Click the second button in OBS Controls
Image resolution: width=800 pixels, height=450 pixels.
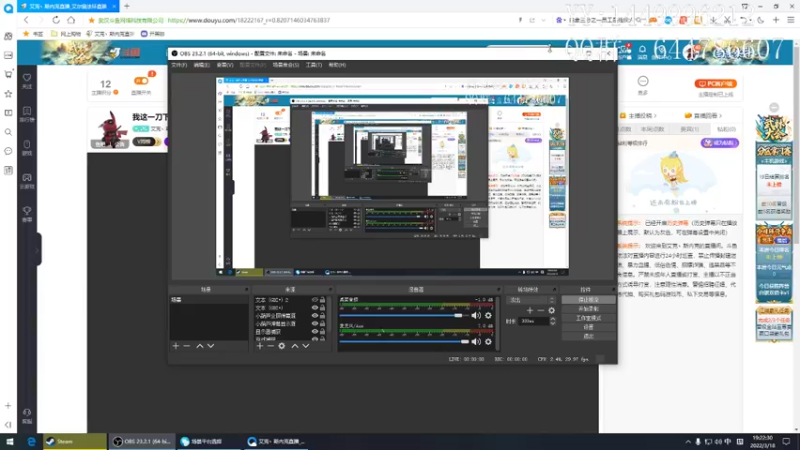click(588, 309)
